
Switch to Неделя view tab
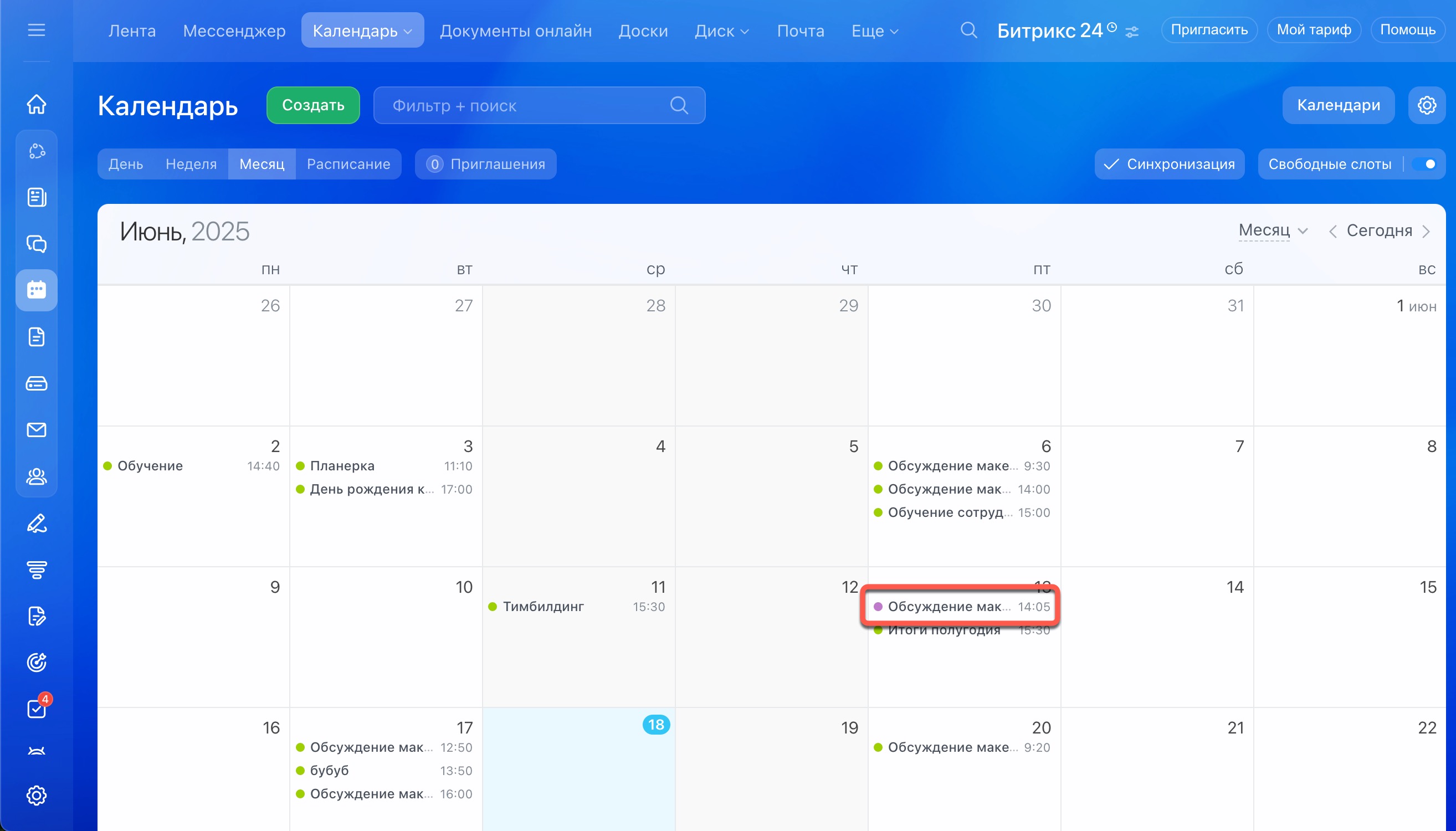191,165
